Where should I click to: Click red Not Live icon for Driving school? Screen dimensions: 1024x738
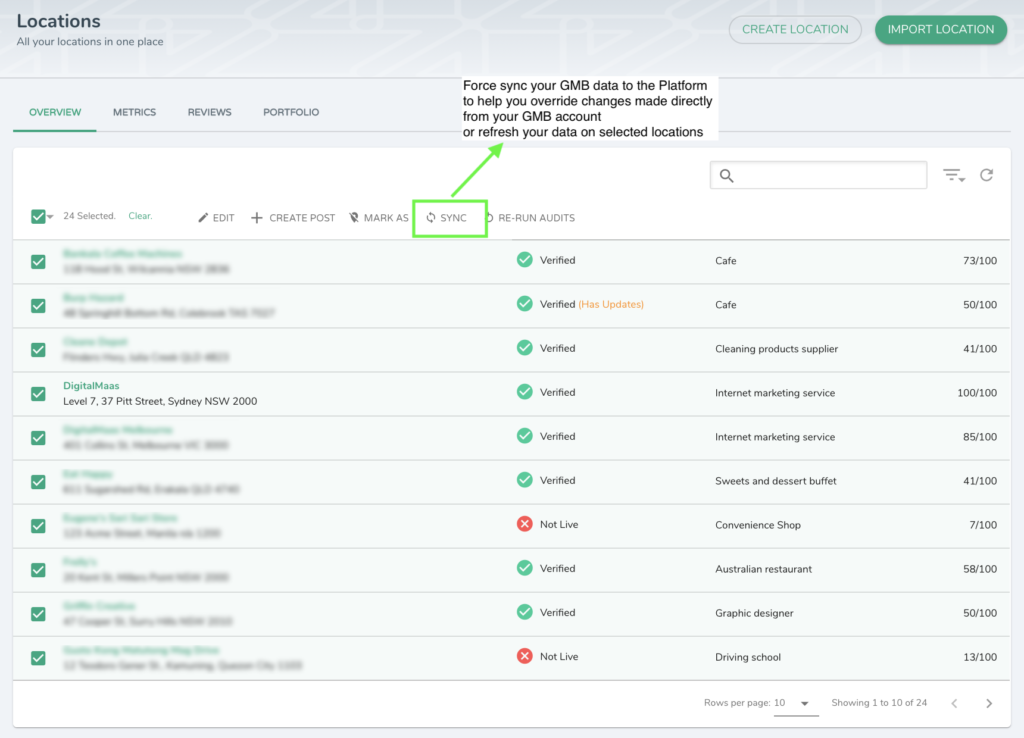(x=524, y=656)
